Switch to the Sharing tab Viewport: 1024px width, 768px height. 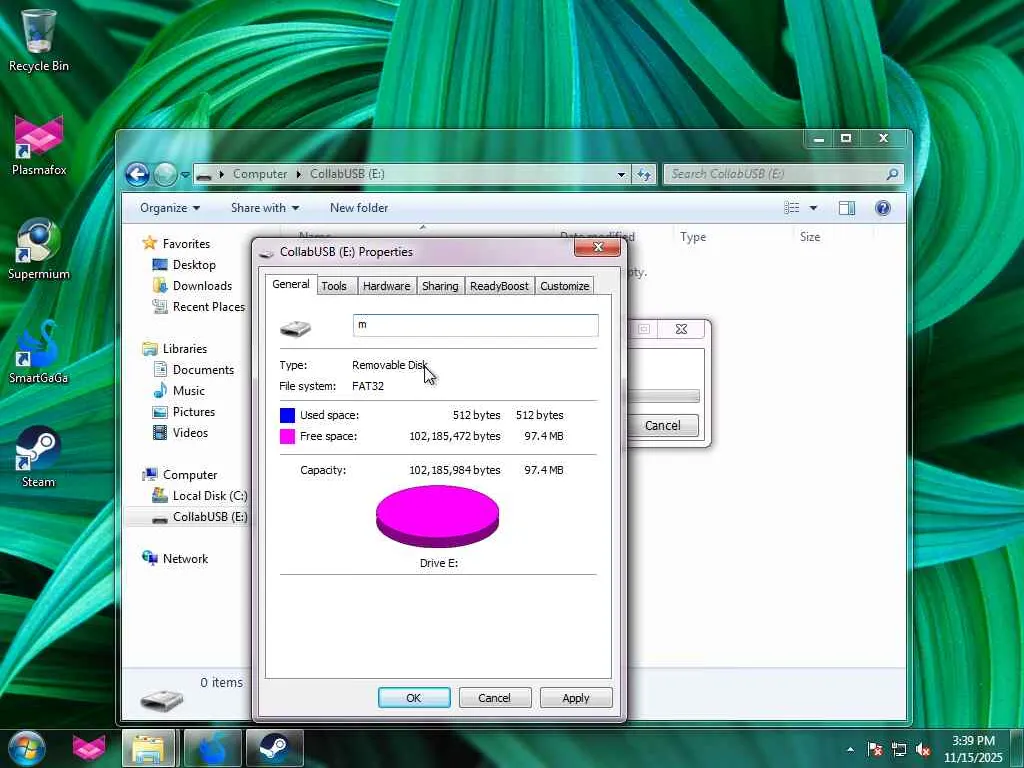(440, 286)
